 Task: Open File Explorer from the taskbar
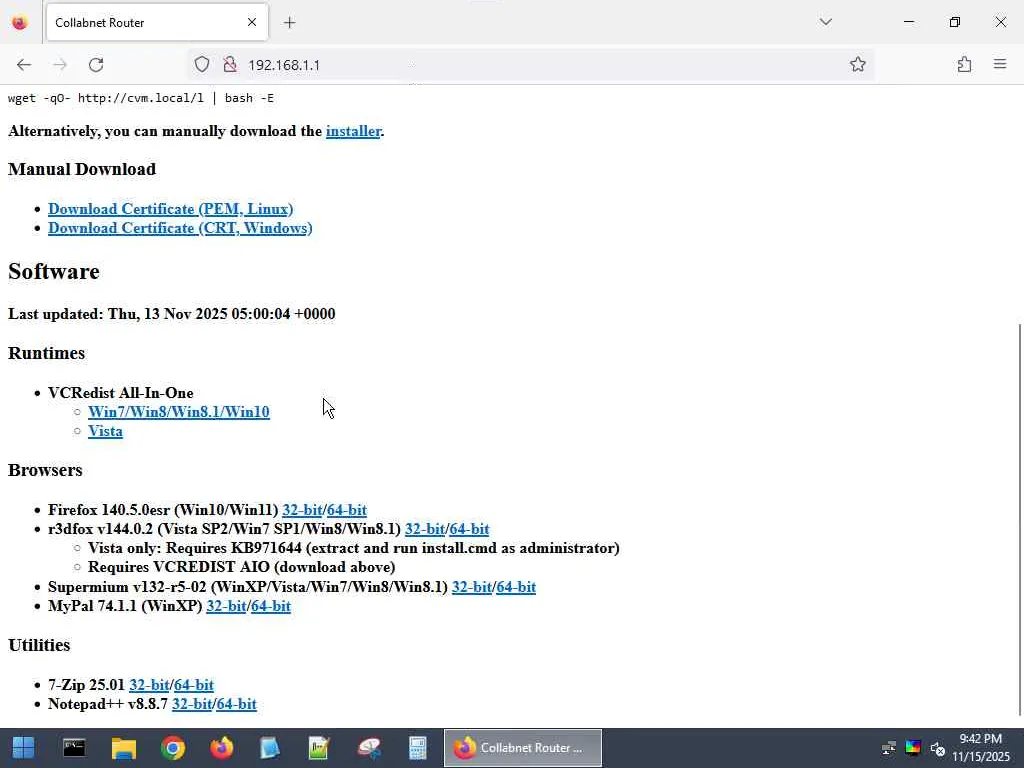123,748
